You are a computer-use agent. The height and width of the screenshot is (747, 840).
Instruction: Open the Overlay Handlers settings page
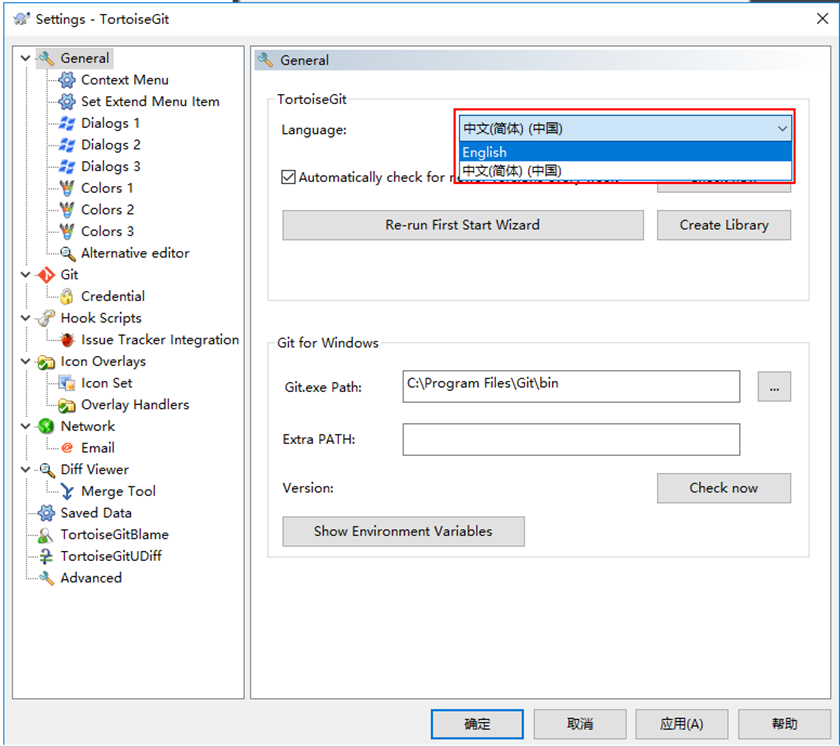click(135, 405)
